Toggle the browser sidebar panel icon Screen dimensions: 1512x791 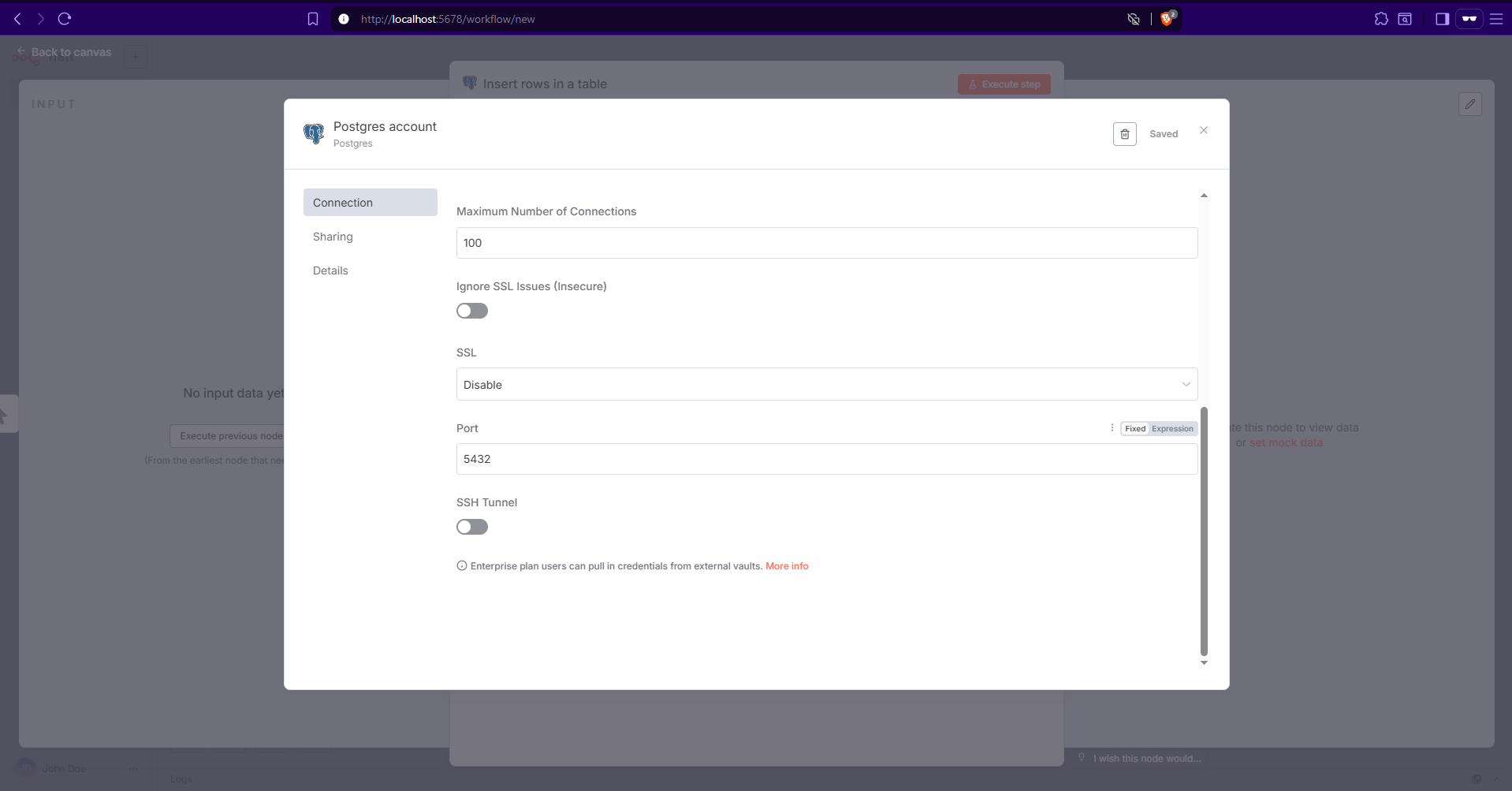point(1442,19)
